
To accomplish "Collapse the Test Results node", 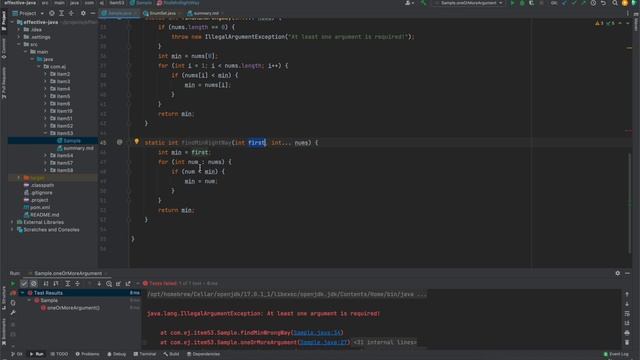I will tap(22, 293).
